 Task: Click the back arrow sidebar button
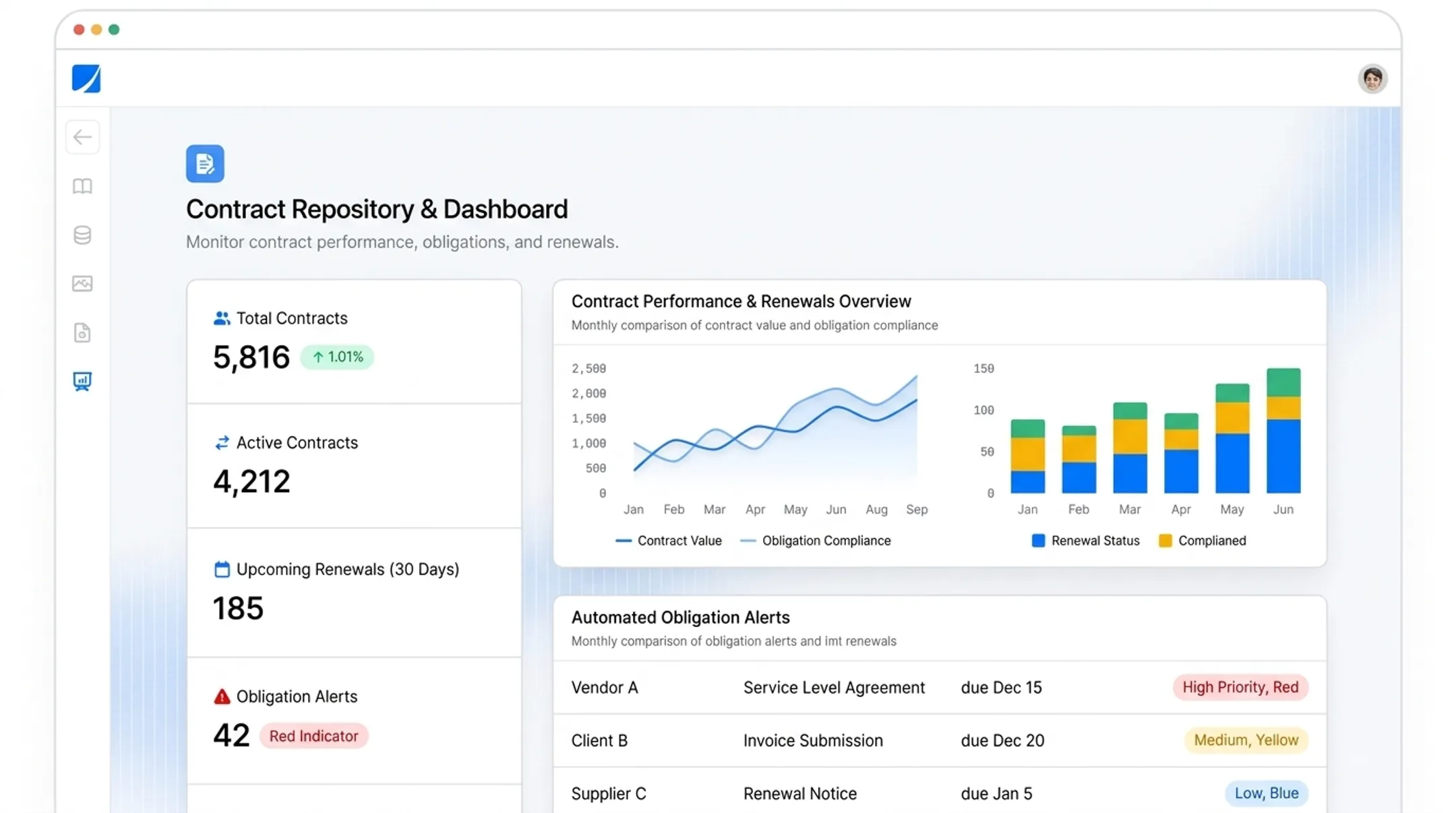(82, 137)
